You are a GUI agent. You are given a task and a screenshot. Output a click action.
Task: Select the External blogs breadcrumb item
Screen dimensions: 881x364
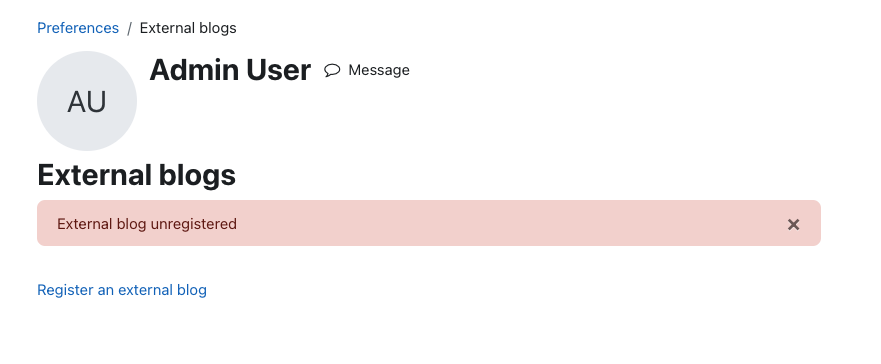(x=188, y=28)
